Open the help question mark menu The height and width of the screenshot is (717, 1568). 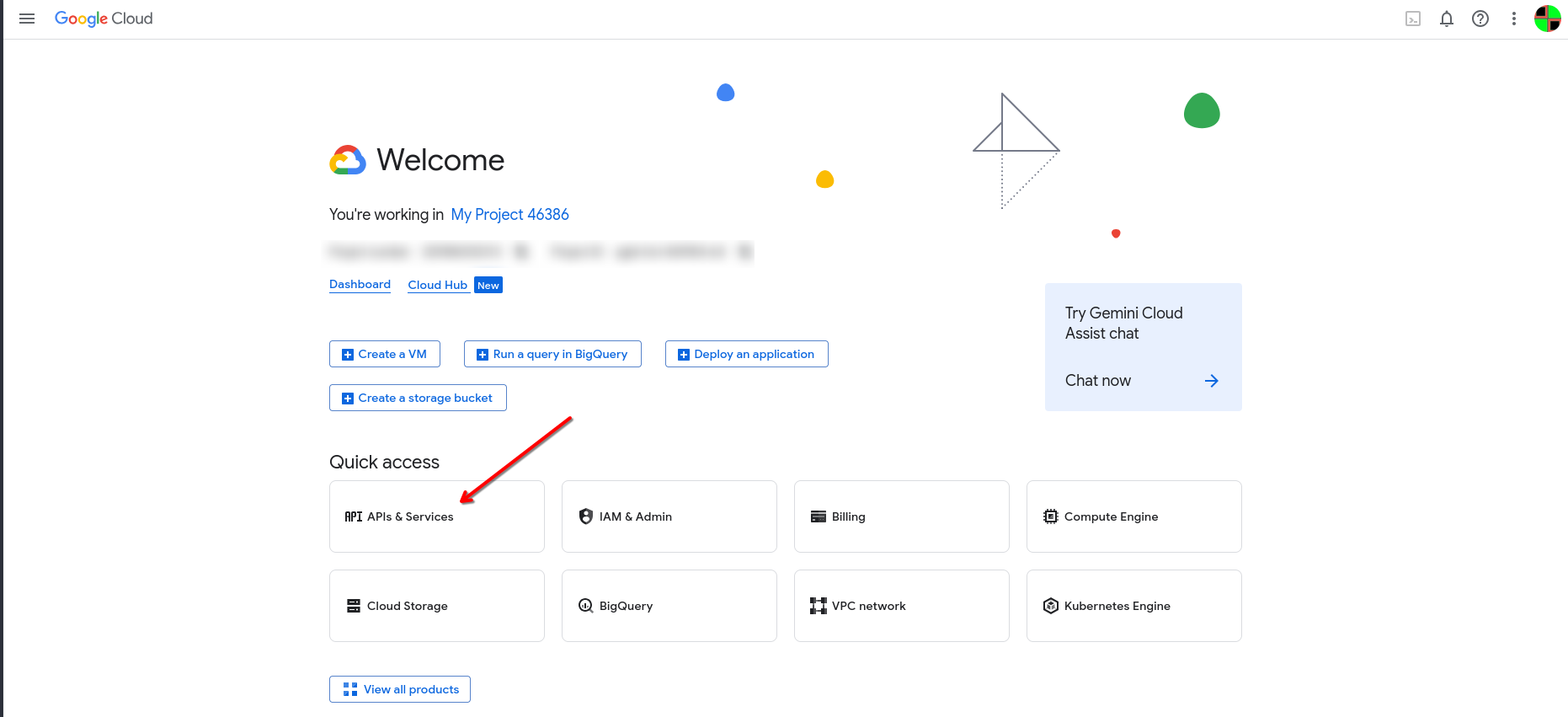(1480, 19)
